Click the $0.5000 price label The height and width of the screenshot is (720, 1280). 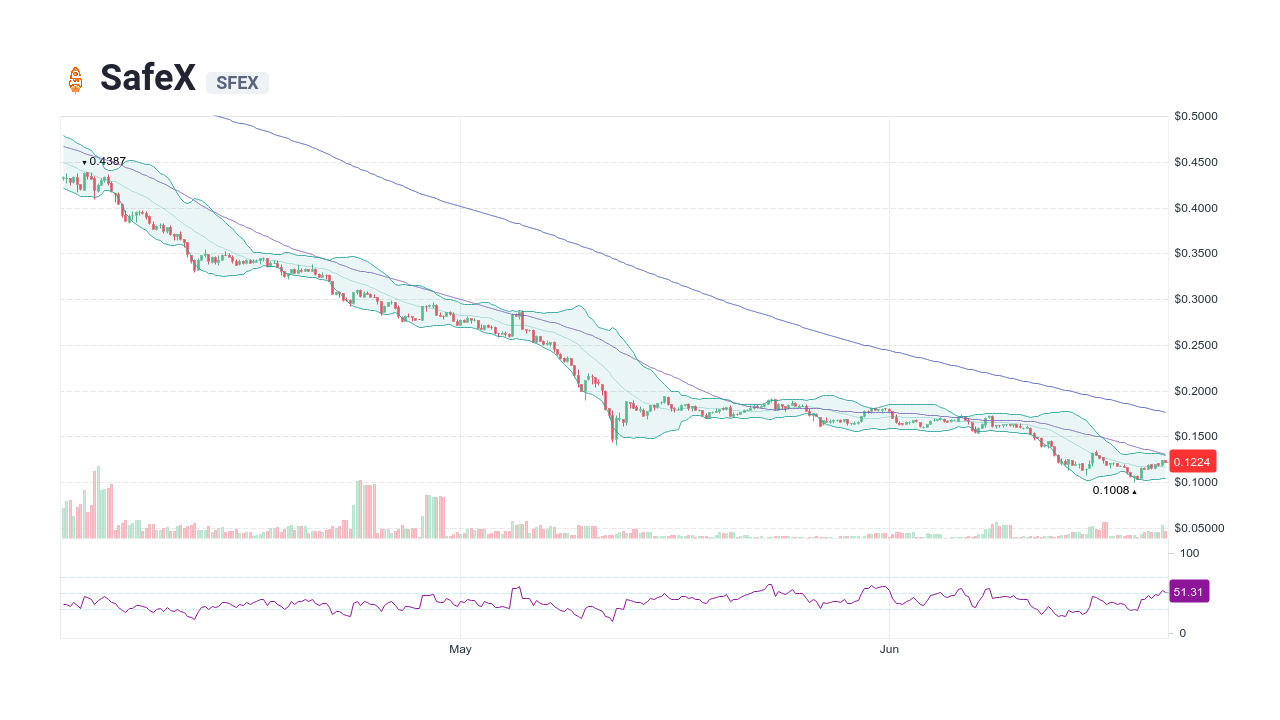[x=1195, y=115]
